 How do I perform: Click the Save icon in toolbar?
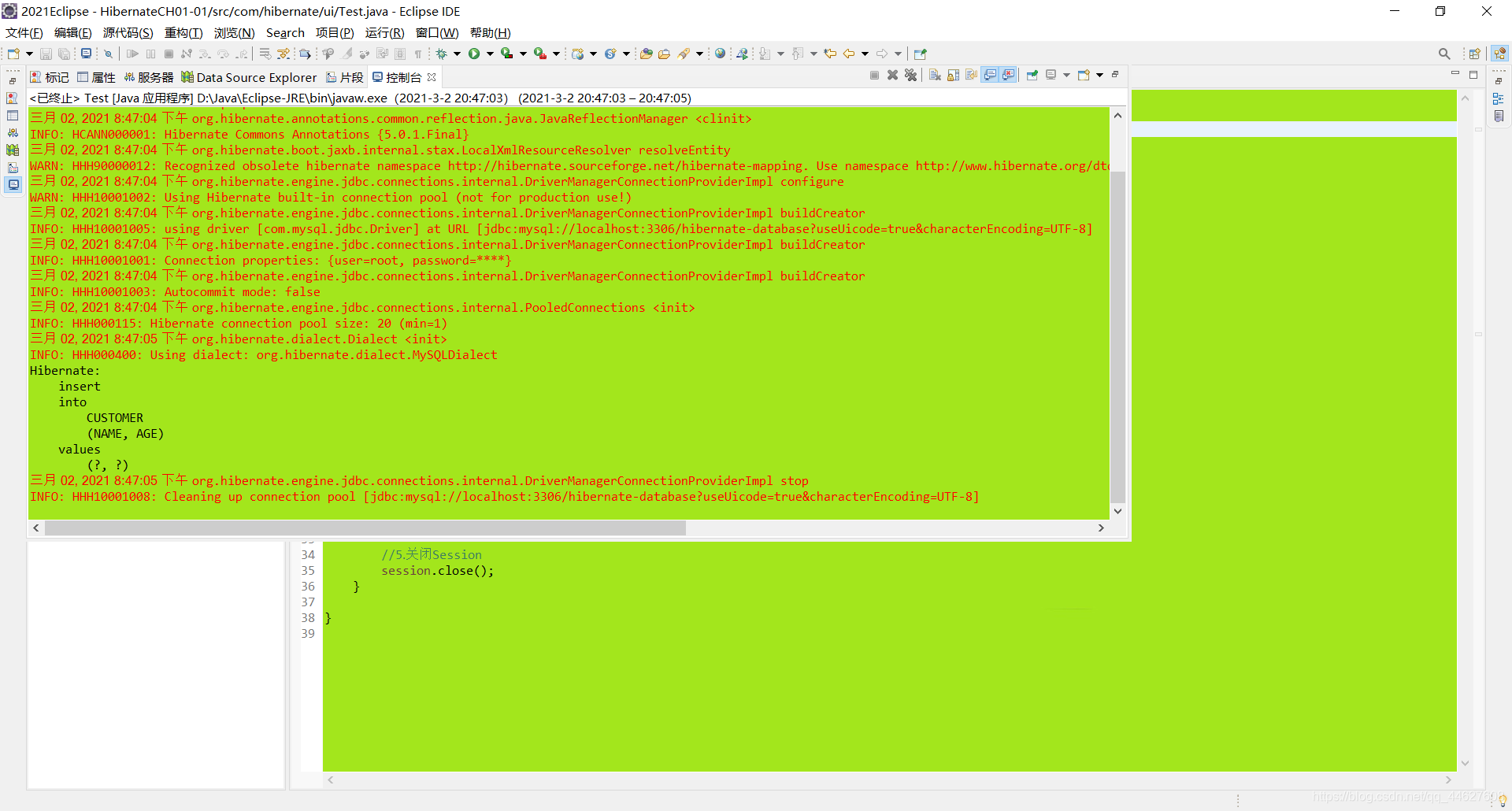46,54
